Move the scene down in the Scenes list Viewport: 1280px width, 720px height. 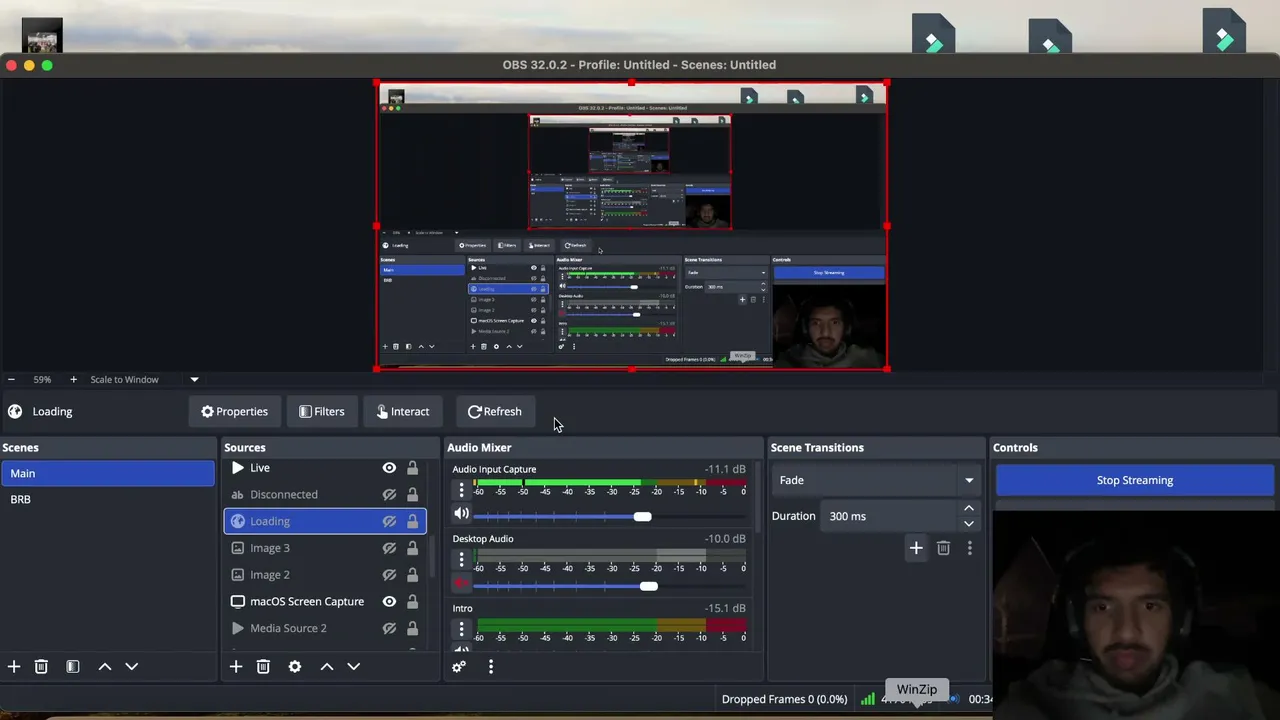(131, 667)
